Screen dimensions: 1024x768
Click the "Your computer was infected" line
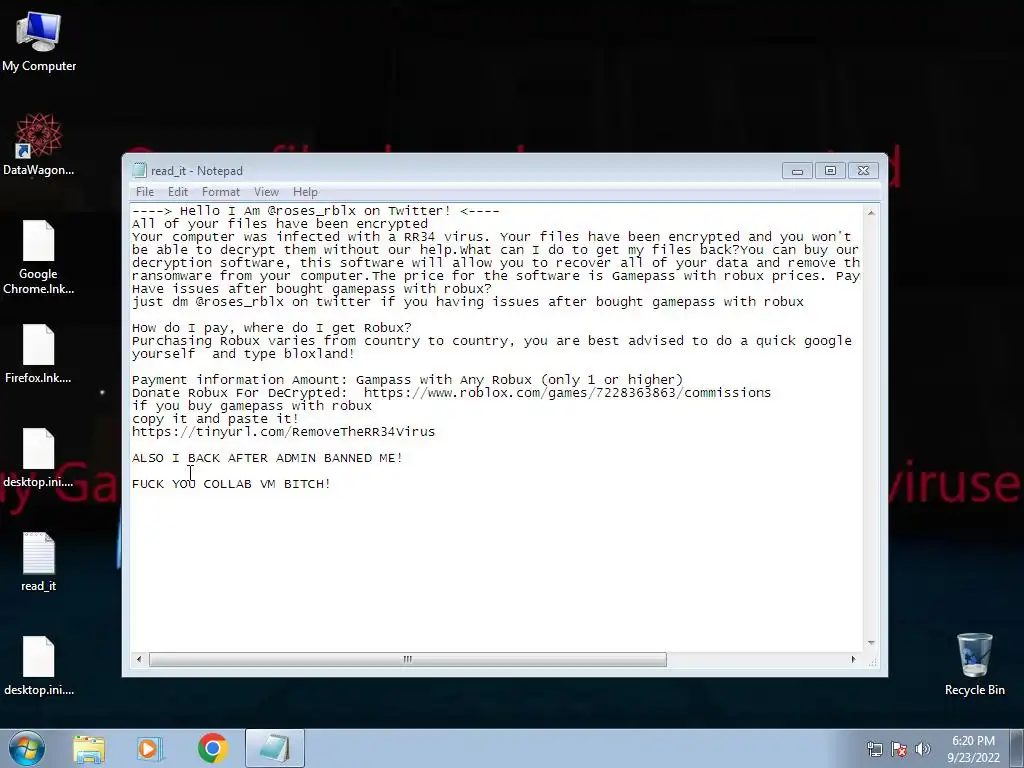point(492,236)
